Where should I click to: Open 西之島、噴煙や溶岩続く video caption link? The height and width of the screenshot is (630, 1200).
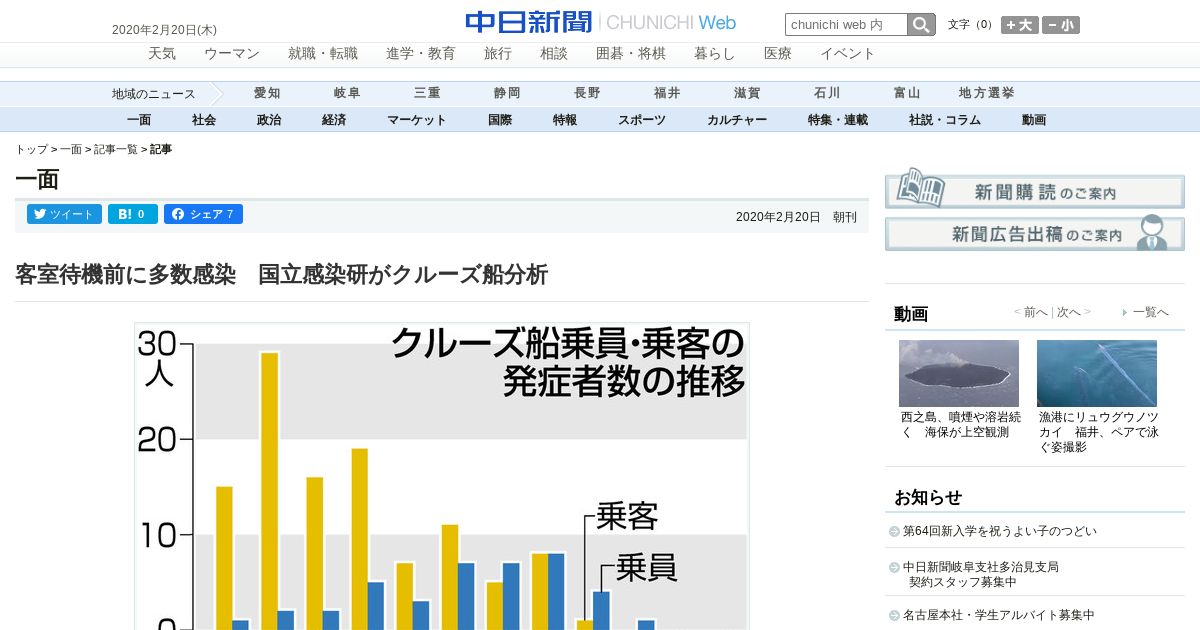pos(961,424)
